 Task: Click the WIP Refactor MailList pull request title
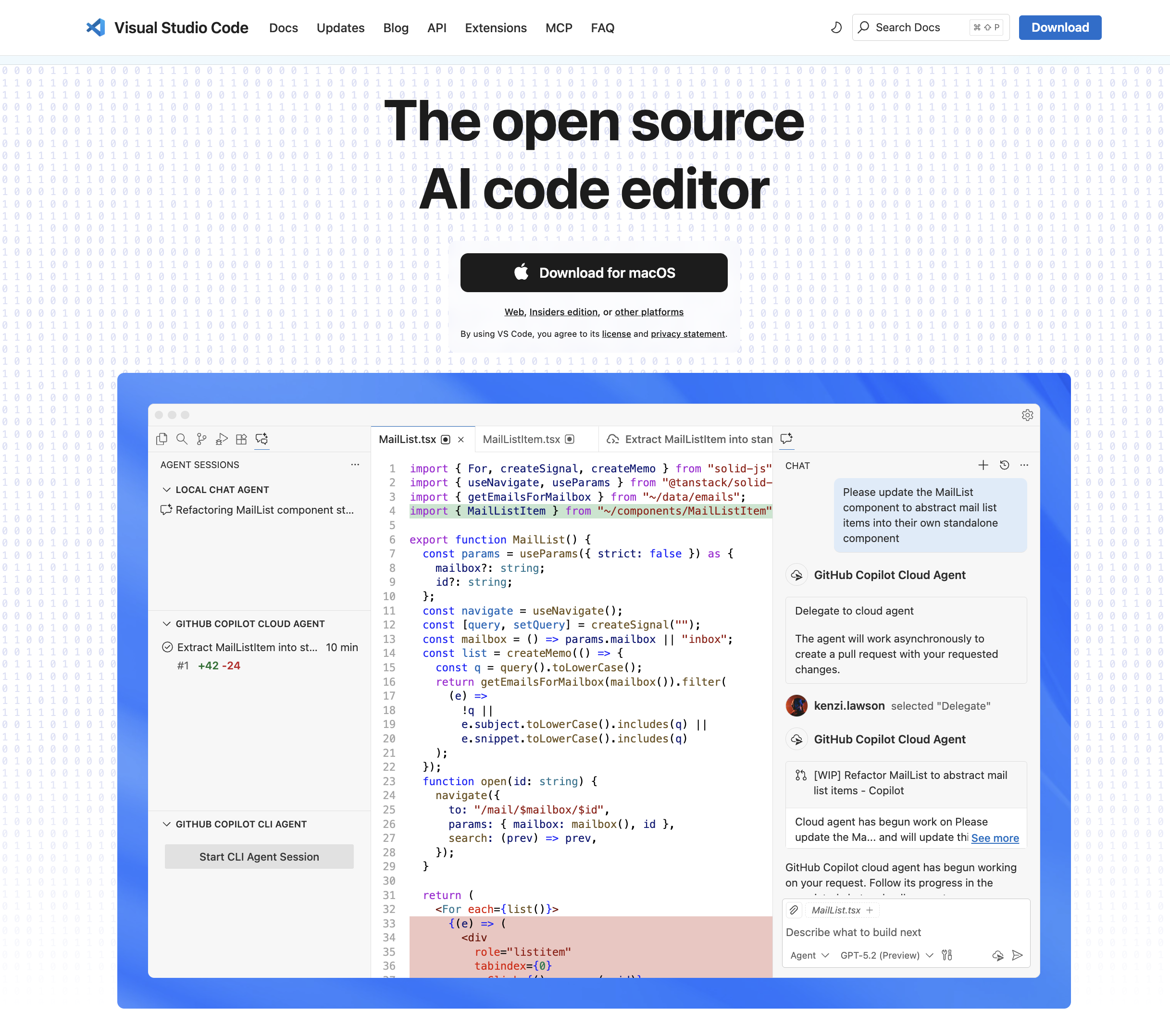(x=910, y=783)
